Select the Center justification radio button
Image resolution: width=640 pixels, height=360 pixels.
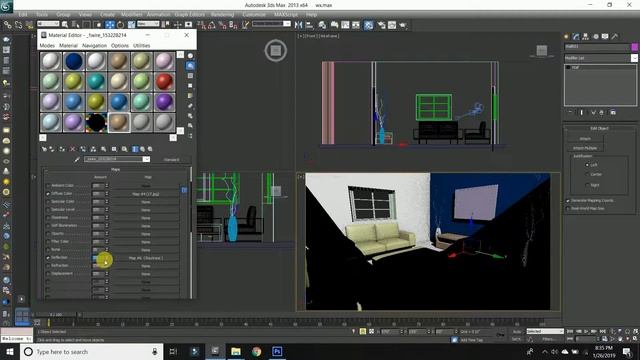[587, 174]
